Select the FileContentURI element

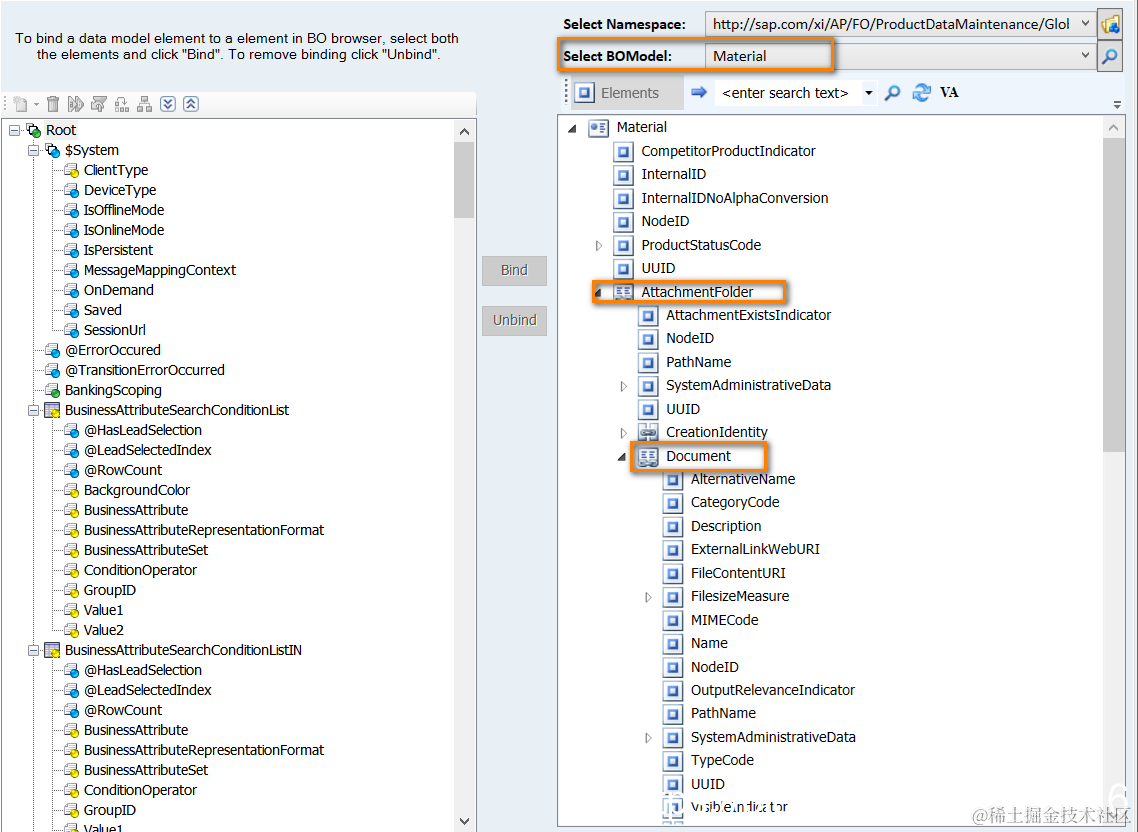tap(738, 573)
